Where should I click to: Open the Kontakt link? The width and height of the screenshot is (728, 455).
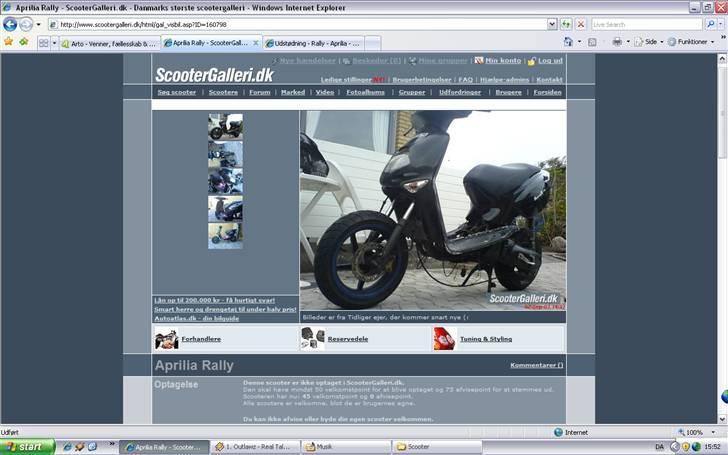tap(549, 79)
